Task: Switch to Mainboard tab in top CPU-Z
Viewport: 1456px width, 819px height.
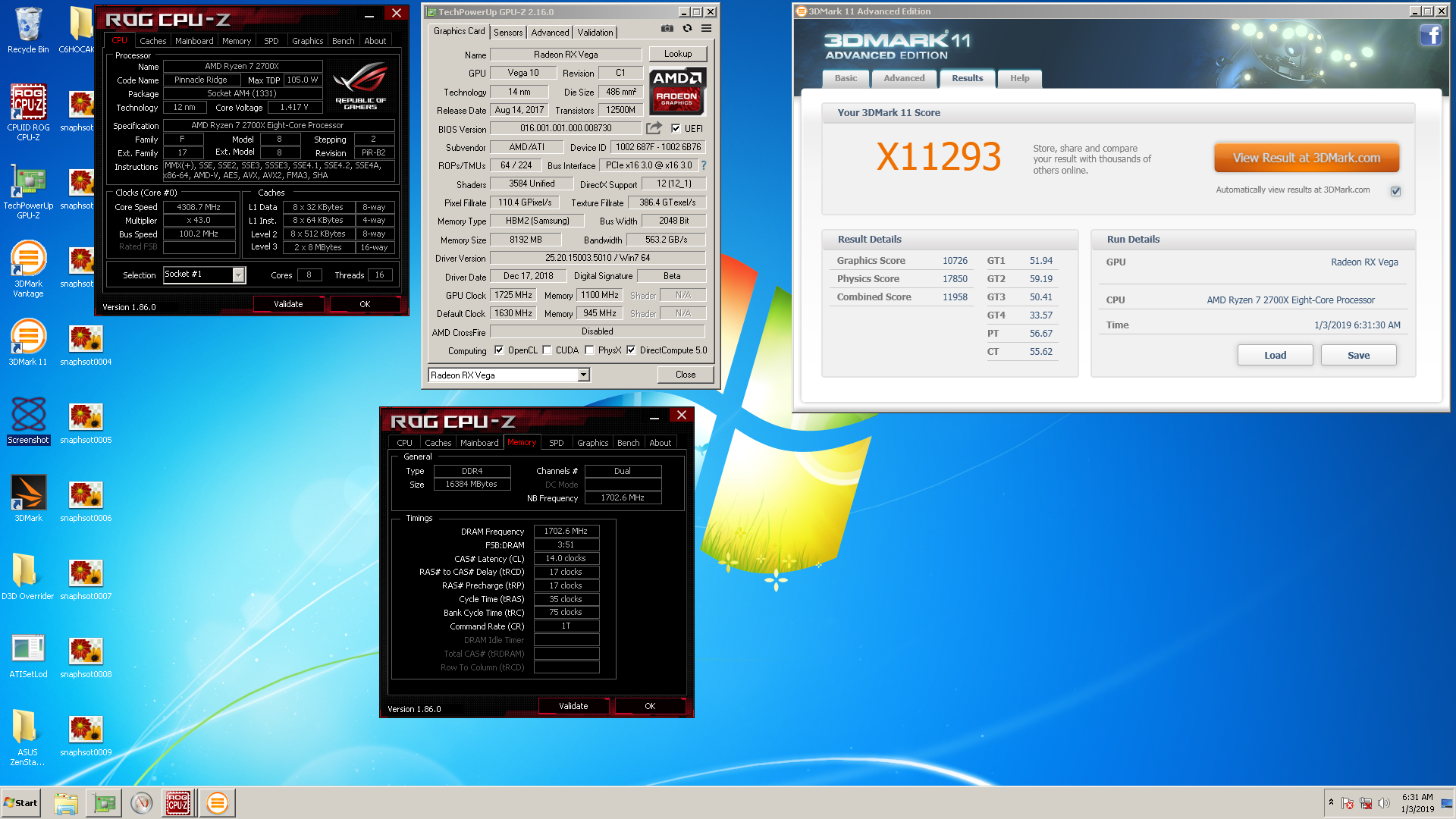Action: coord(194,41)
